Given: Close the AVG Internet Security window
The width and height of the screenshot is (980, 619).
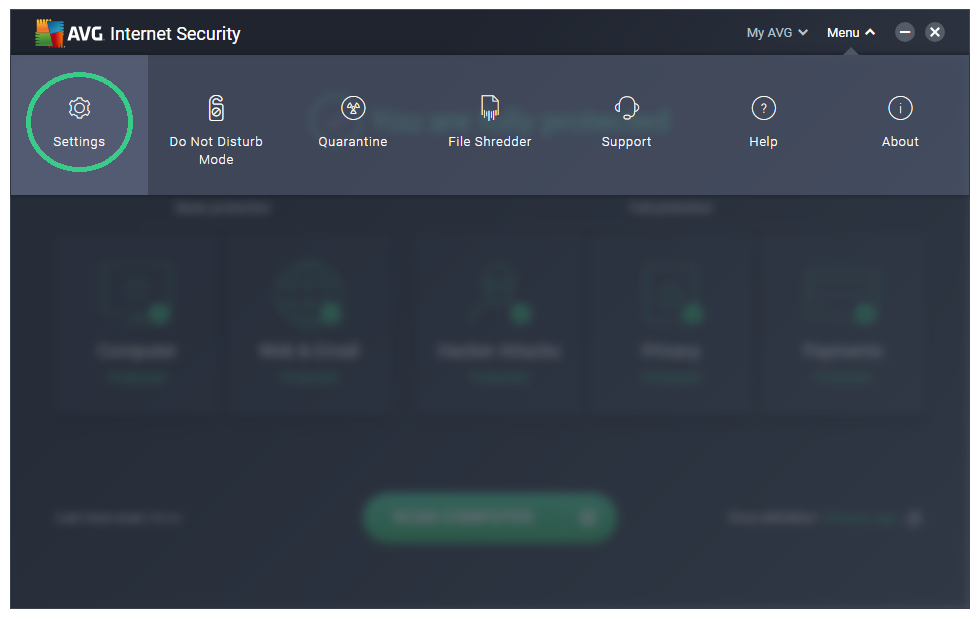Looking at the screenshot, I should coord(934,32).
